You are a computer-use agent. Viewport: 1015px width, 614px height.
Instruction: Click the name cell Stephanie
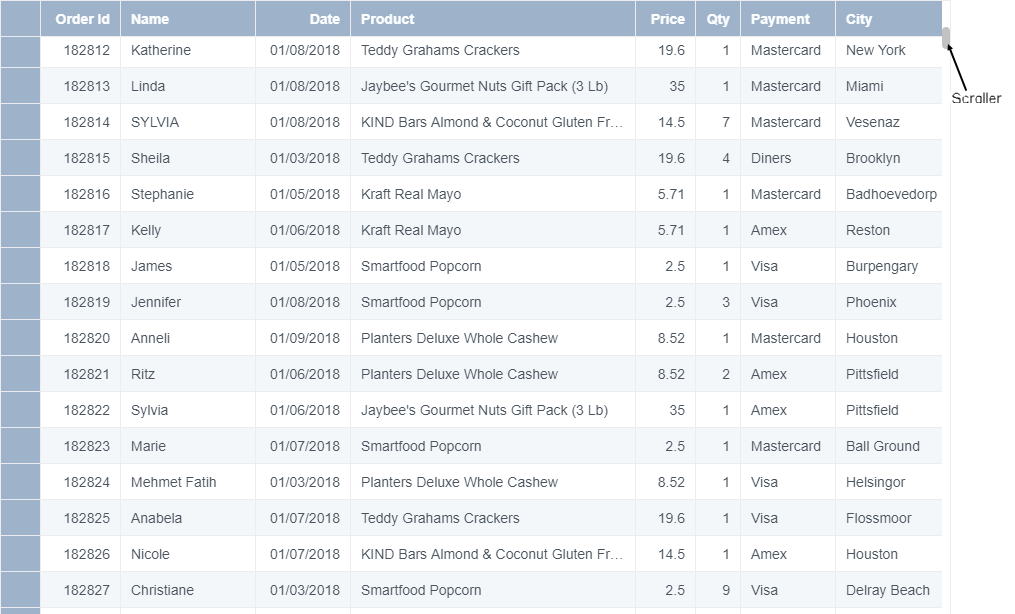click(188, 194)
